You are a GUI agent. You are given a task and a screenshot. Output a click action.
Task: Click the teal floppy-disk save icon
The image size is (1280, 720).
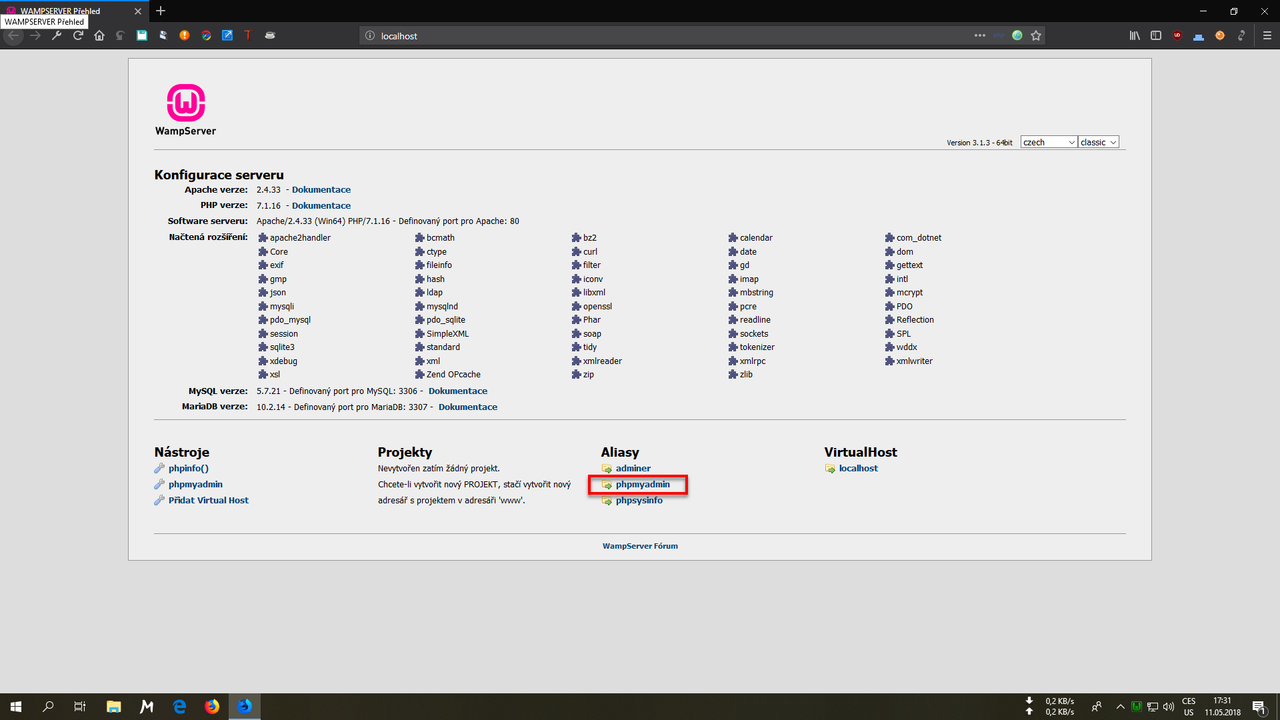142,36
